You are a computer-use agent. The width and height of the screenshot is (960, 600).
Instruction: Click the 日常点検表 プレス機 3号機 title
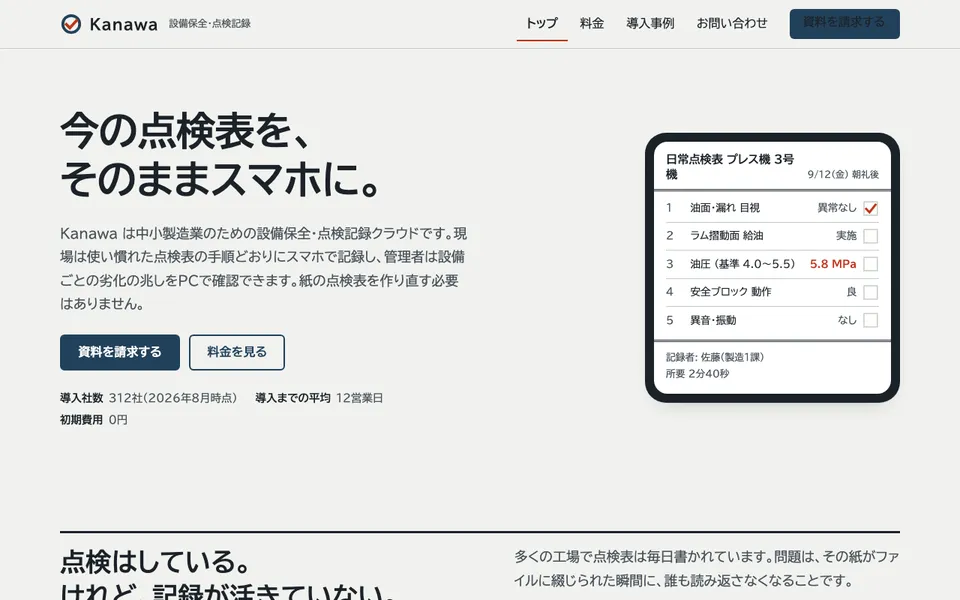(x=730, y=167)
